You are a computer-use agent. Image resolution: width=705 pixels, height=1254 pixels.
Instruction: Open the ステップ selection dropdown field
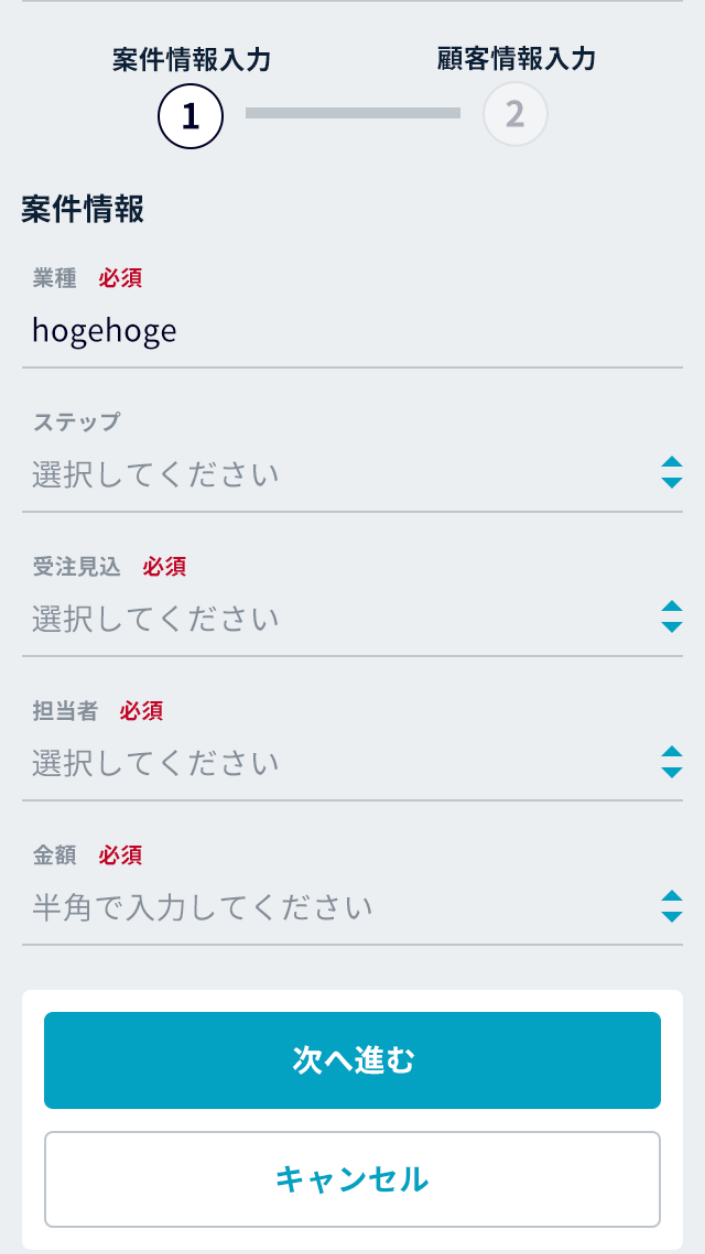pos(340,474)
